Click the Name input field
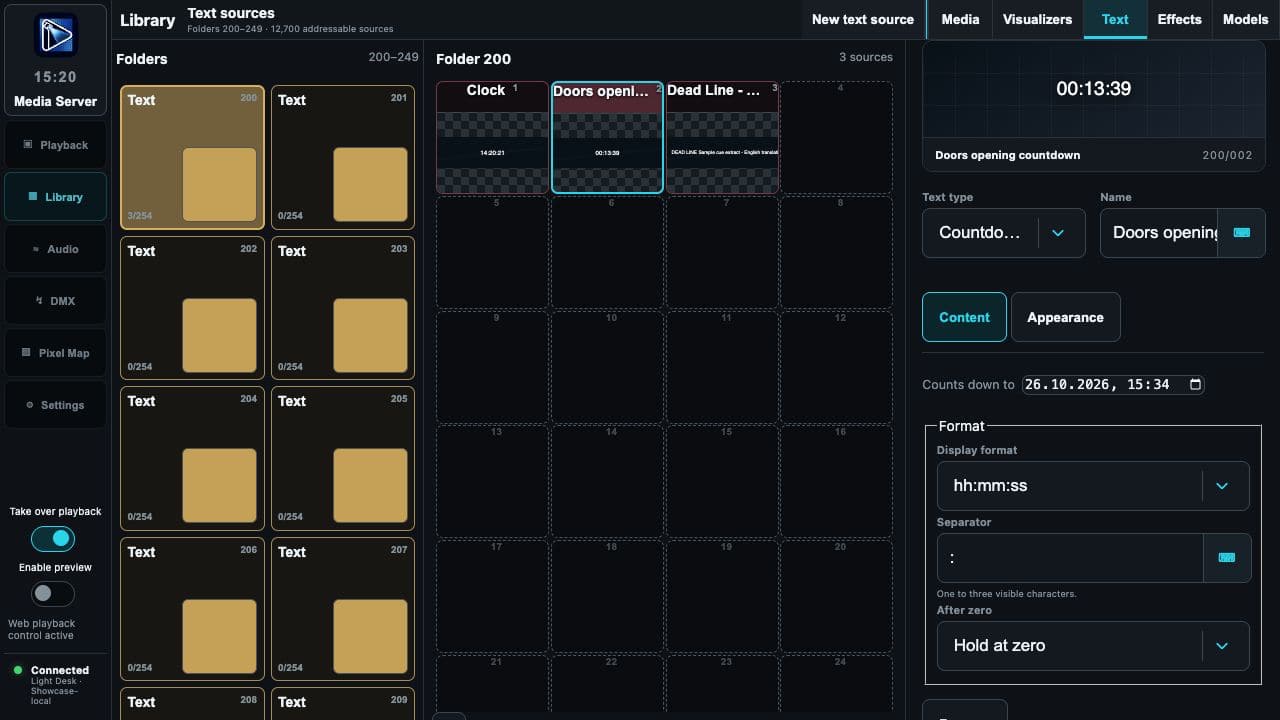Viewport: 1280px width, 720px height. [x=1159, y=233]
